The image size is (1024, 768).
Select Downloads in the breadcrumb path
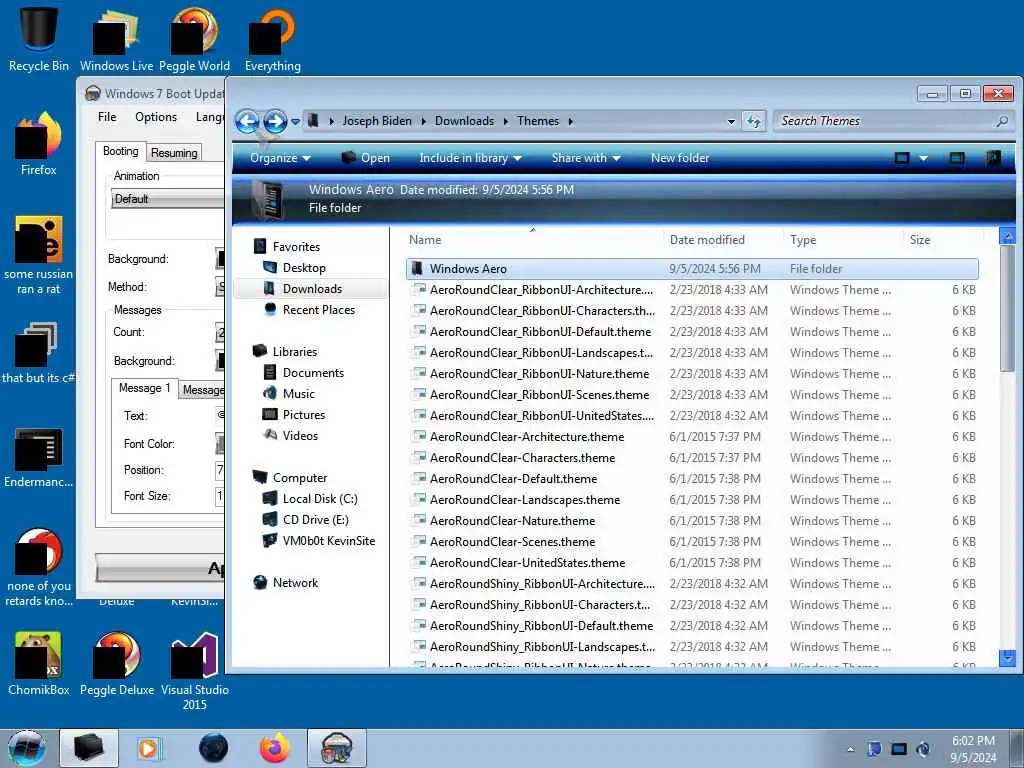point(464,121)
